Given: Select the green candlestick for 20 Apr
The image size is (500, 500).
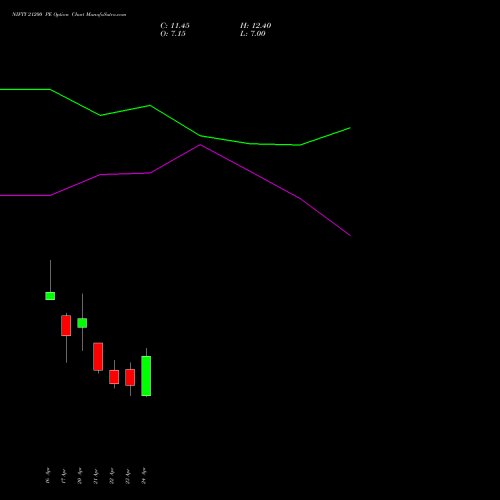Looking at the screenshot, I should 82,323.
